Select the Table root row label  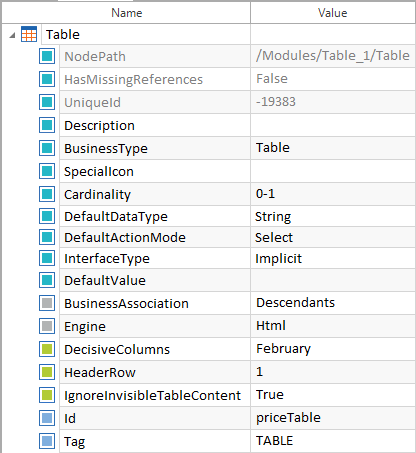(x=63, y=34)
